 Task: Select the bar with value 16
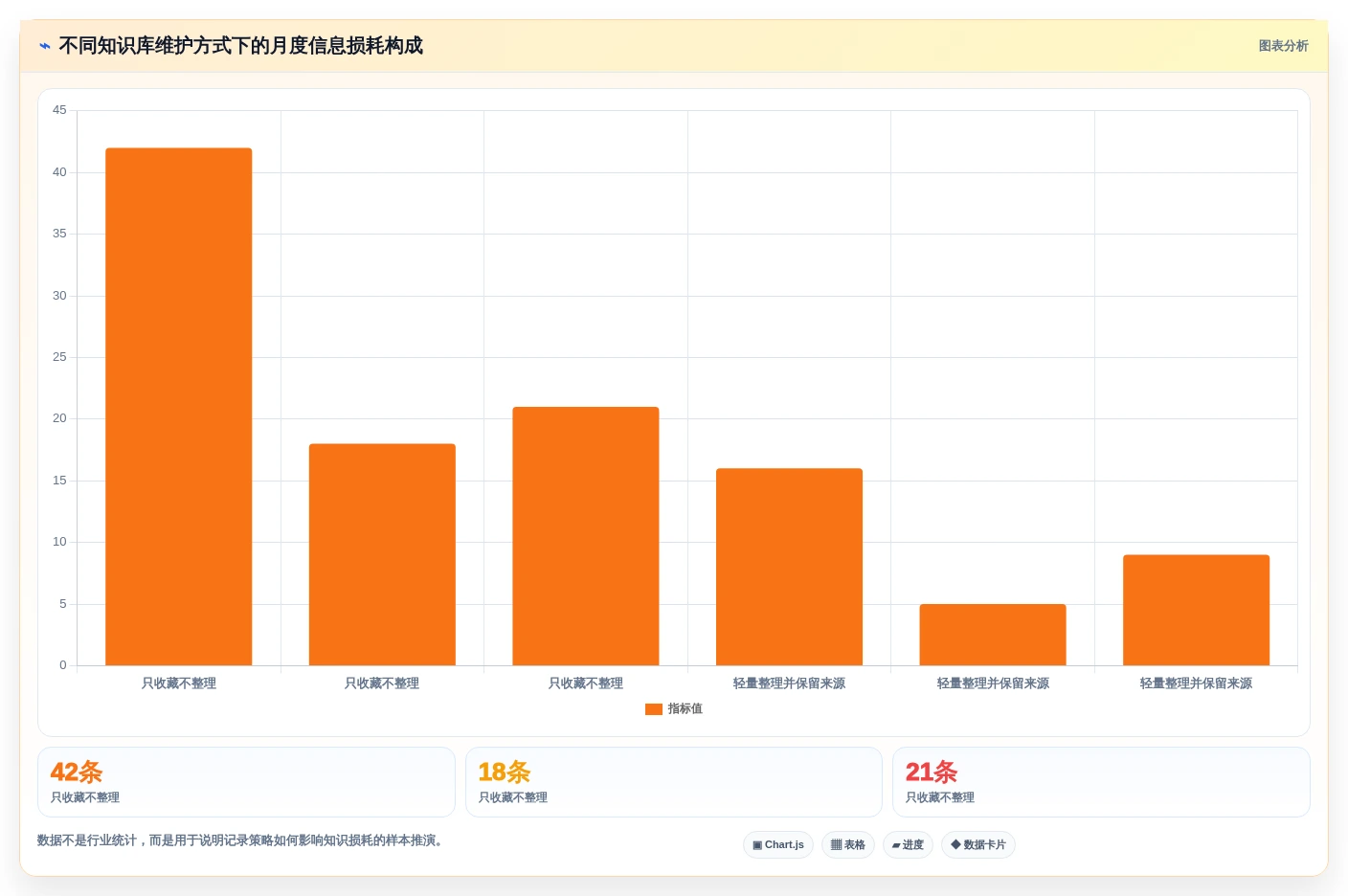[789, 567]
